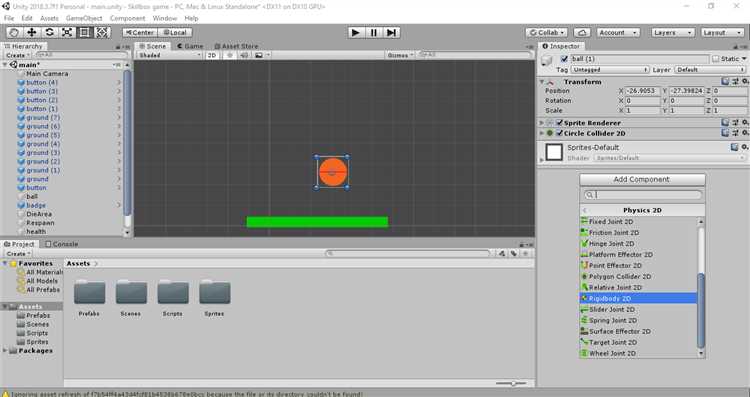Screen dimensions: 750x397
Task: Open the Account dropdown
Action: (618, 33)
